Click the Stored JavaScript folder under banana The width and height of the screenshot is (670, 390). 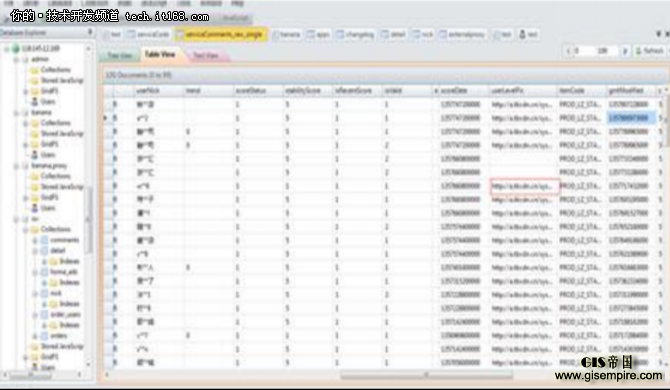[57, 134]
